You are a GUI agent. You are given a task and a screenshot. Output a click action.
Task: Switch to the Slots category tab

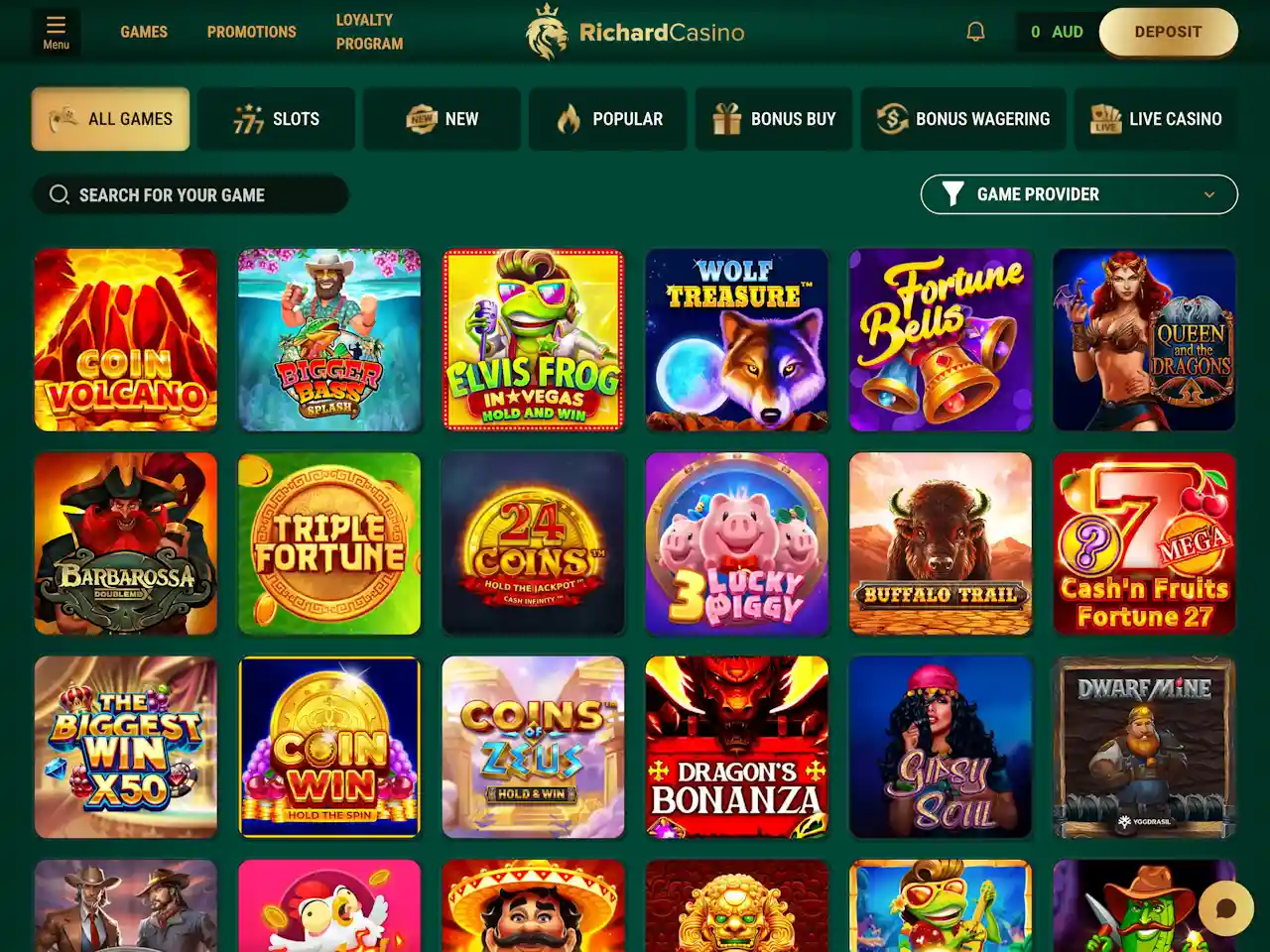pyautogui.click(x=276, y=119)
